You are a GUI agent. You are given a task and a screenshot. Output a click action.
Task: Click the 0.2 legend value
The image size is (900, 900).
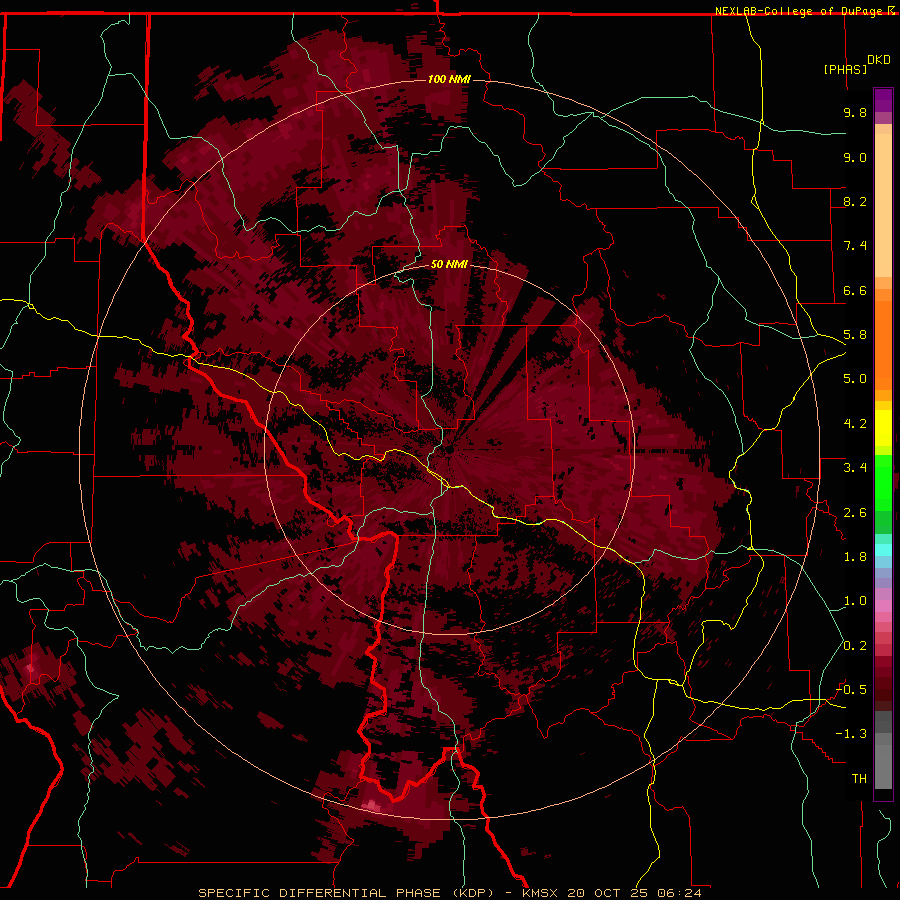pos(855,646)
